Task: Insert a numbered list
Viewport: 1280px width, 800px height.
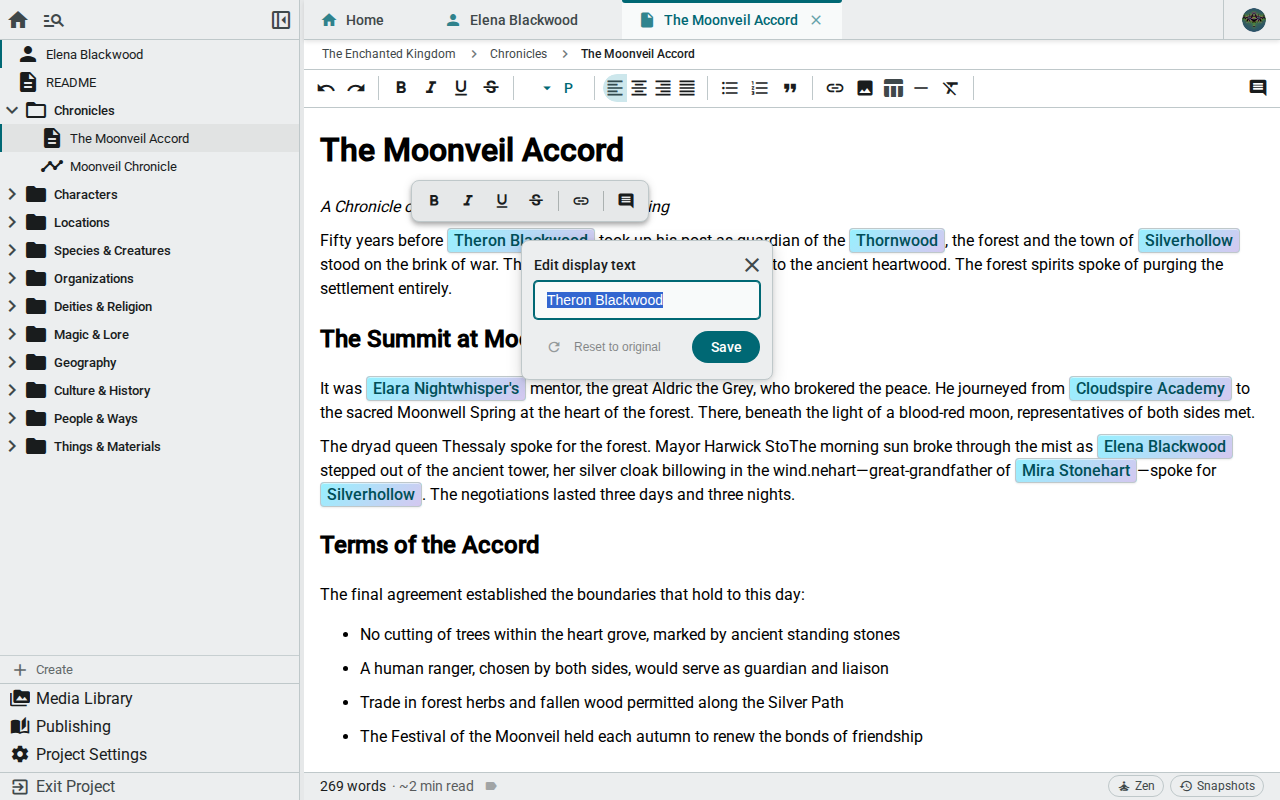Action: click(760, 88)
